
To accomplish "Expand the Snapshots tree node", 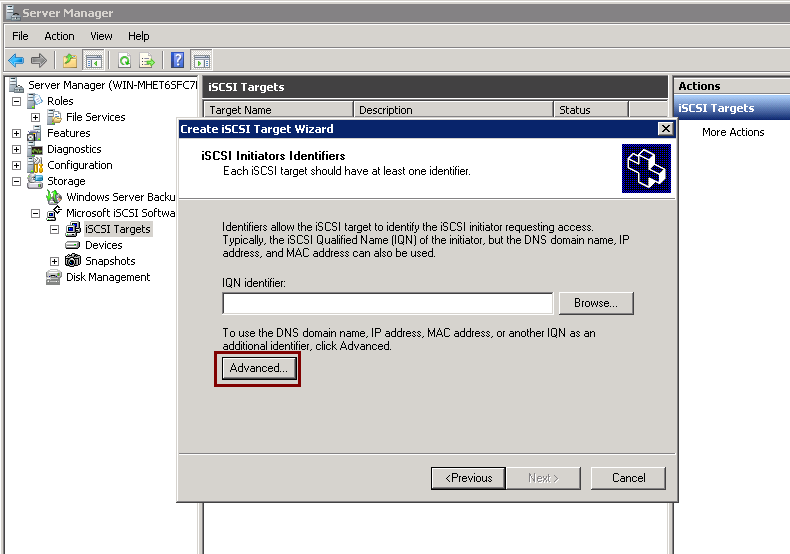I will [55, 261].
